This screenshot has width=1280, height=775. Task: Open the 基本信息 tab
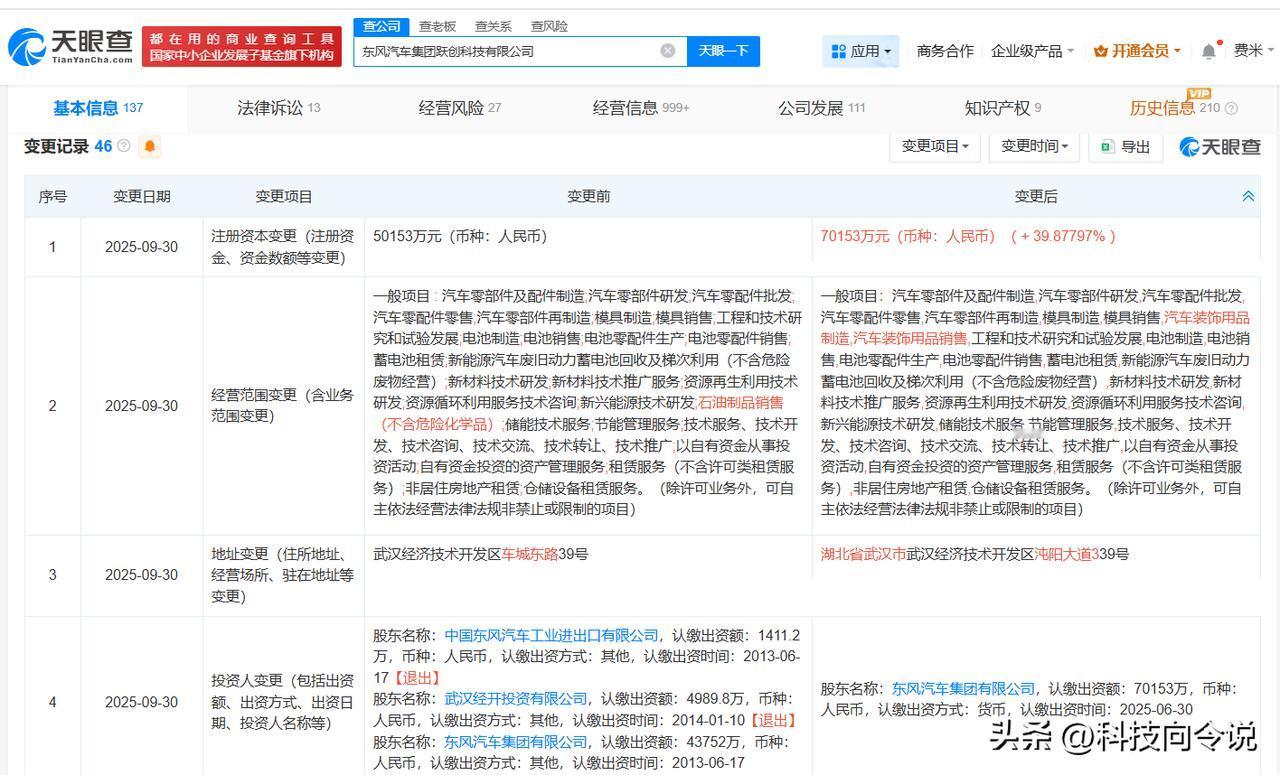(98, 108)
